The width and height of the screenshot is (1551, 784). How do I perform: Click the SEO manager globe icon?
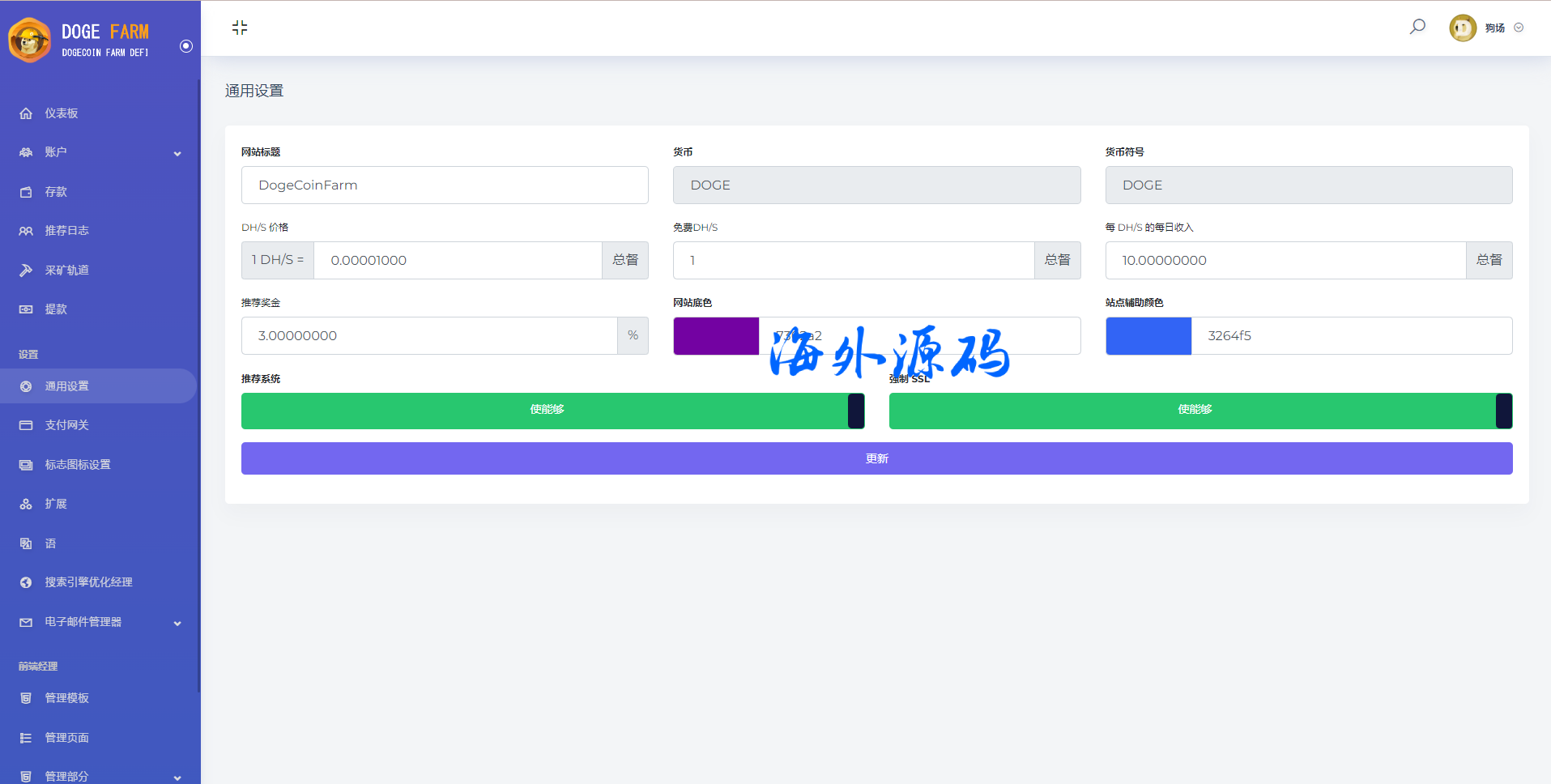pyautogui.click(x=26, y=582)
